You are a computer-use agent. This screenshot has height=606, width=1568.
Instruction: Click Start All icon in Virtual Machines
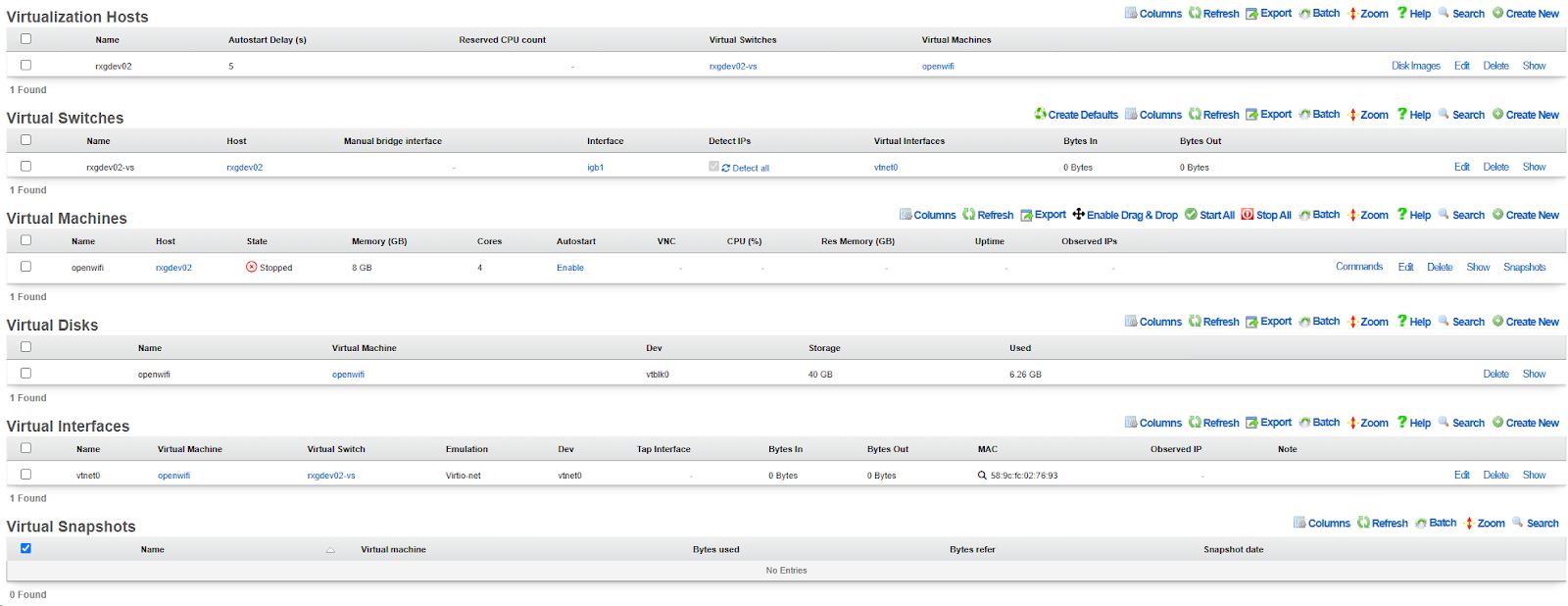[1191, 215]
